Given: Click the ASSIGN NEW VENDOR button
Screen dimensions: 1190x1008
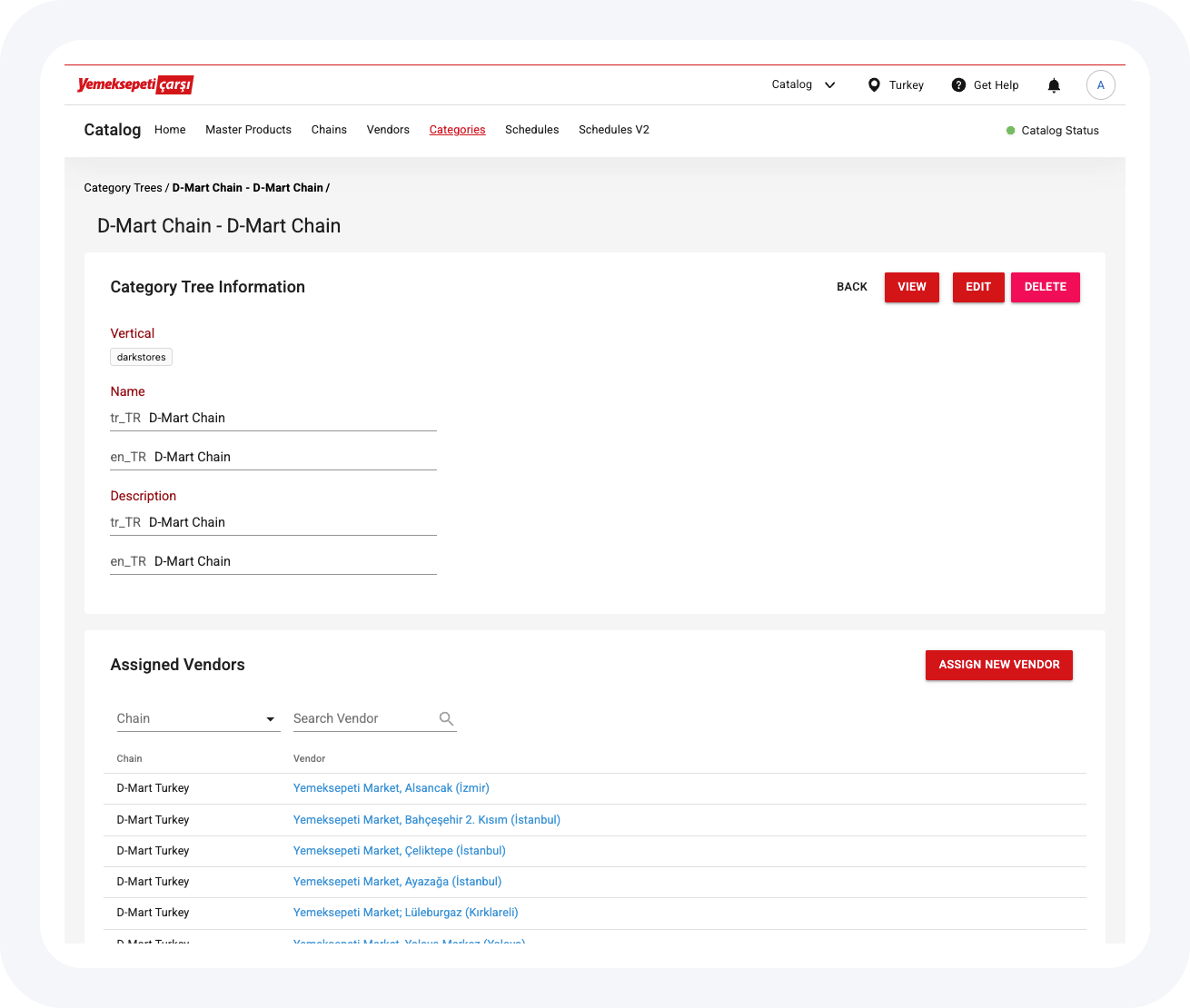Looking at the screenshot, I should pyautogui.click(x=999, y=665).
